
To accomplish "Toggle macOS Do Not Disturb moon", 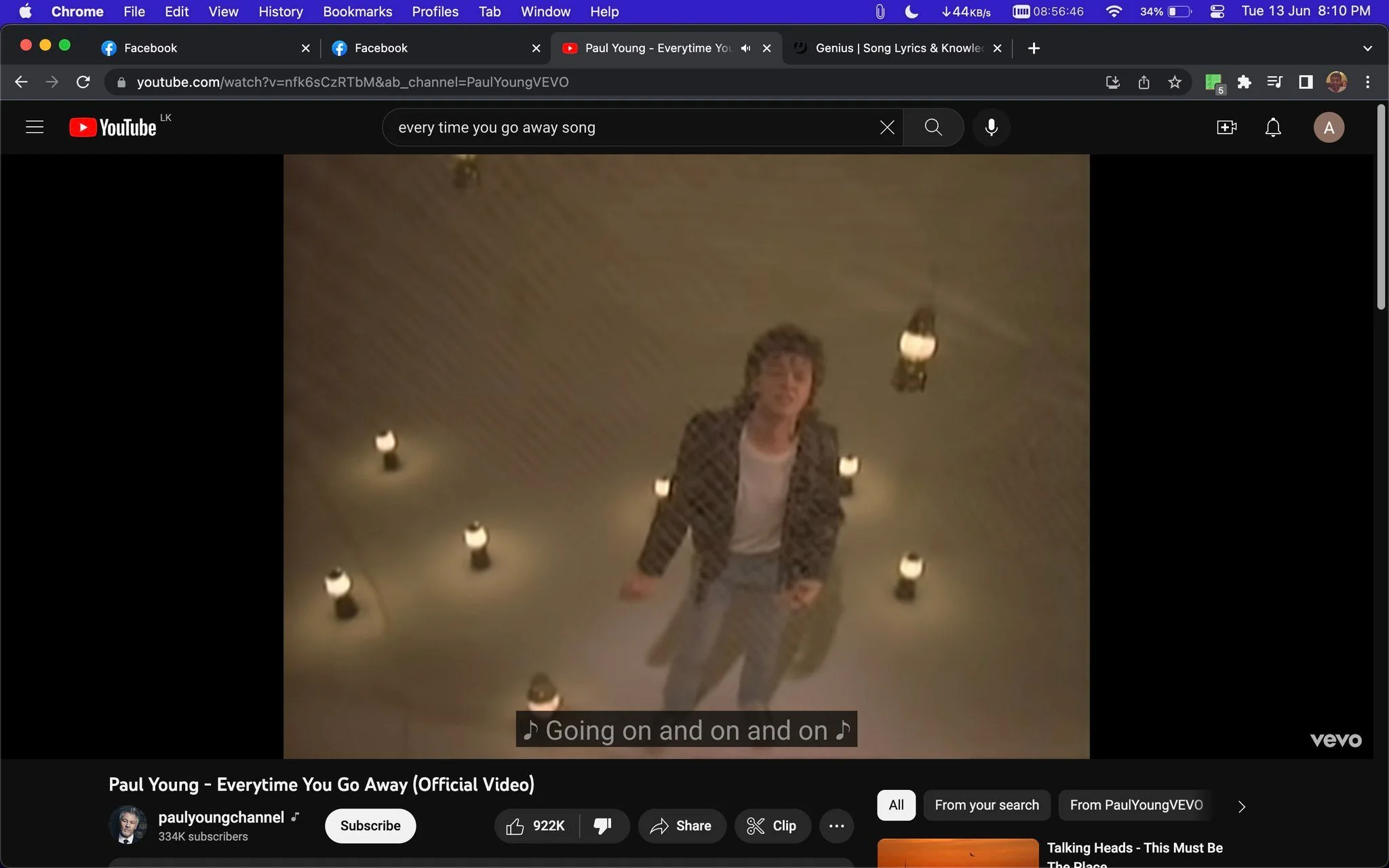I will click(912, 12).
